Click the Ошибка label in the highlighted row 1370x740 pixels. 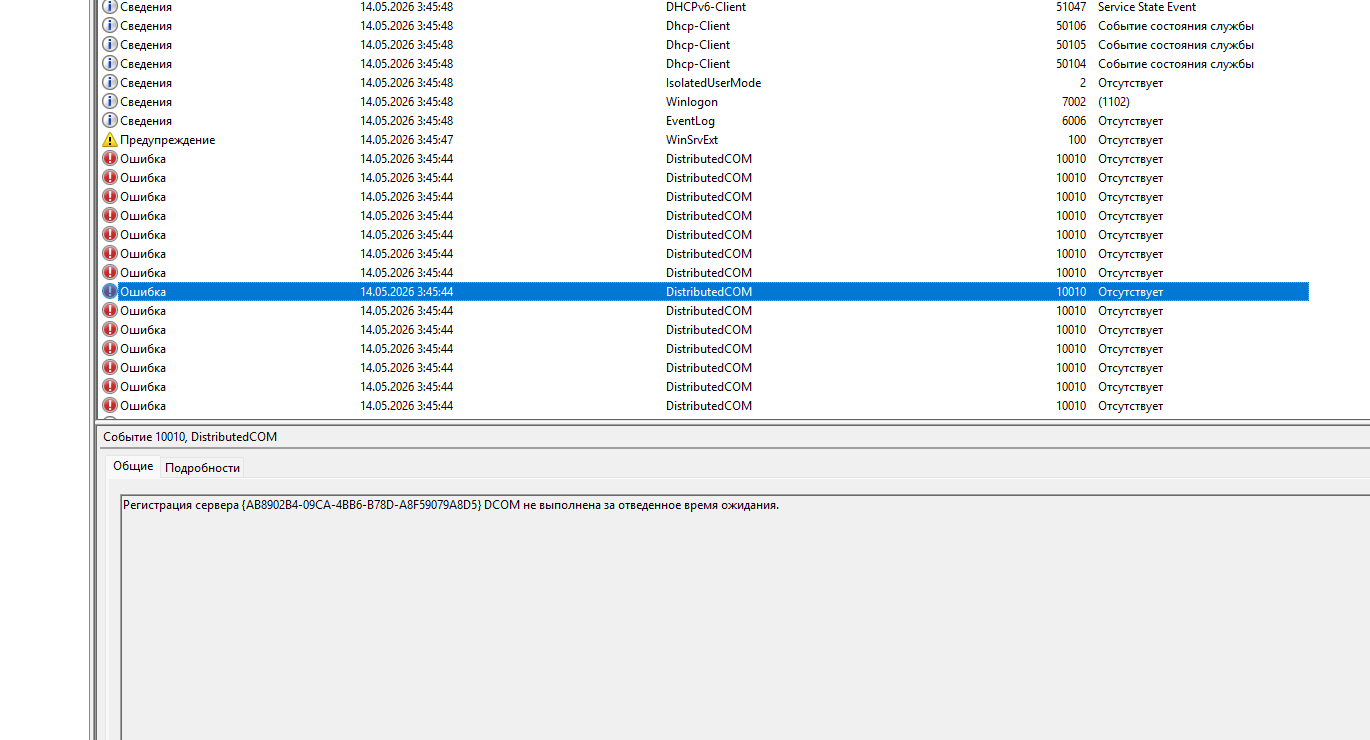pos(143,292)
